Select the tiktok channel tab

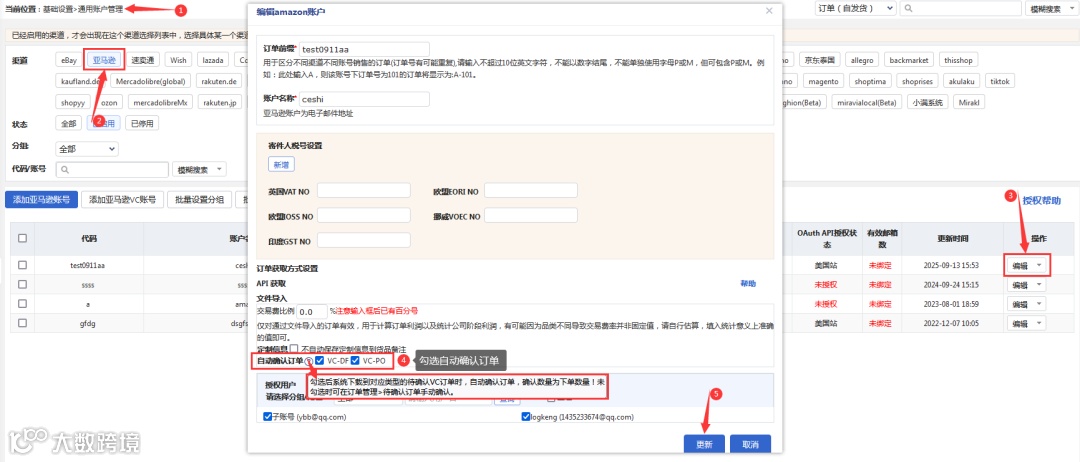[999, 81]
